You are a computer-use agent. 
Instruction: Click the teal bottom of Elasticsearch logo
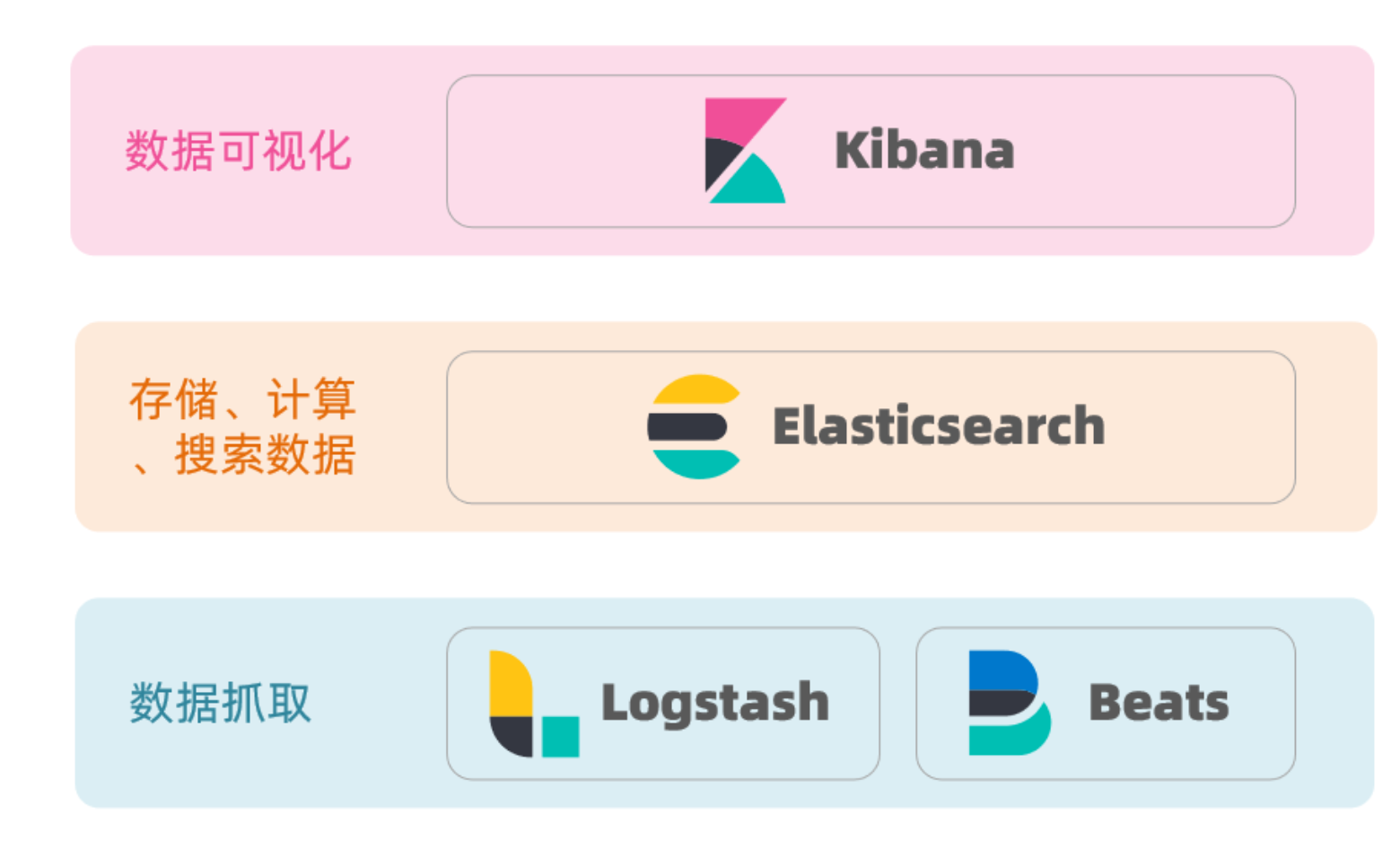tap(696, 463)
